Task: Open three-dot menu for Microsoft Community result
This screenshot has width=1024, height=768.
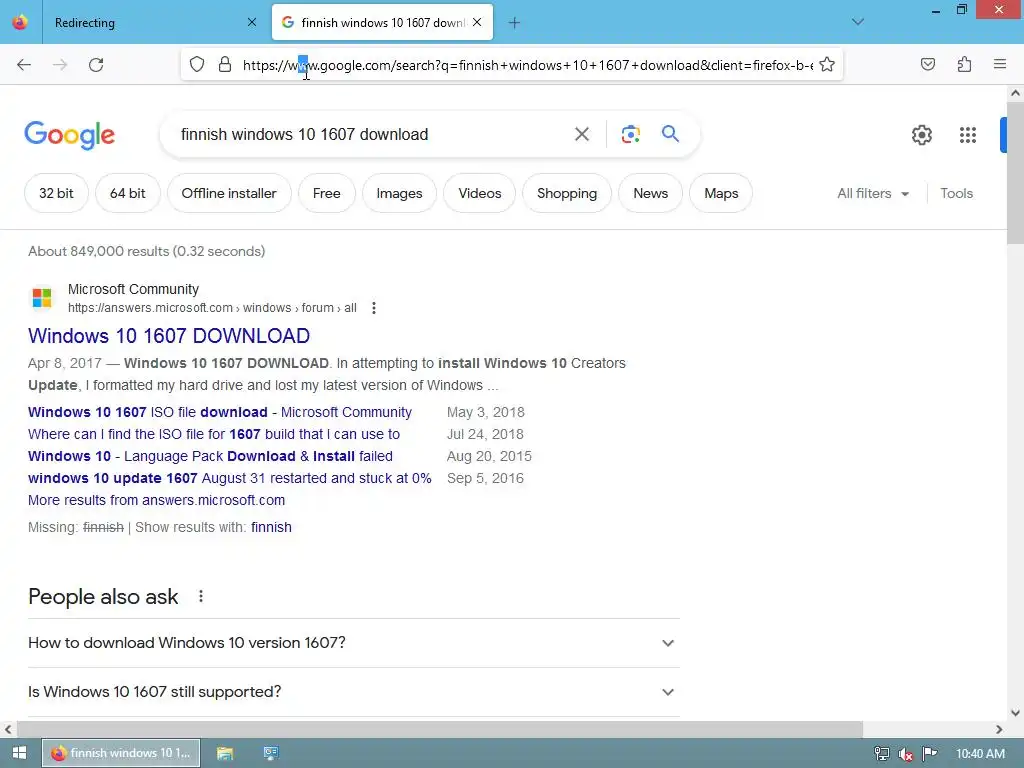Action: (374, 308)
